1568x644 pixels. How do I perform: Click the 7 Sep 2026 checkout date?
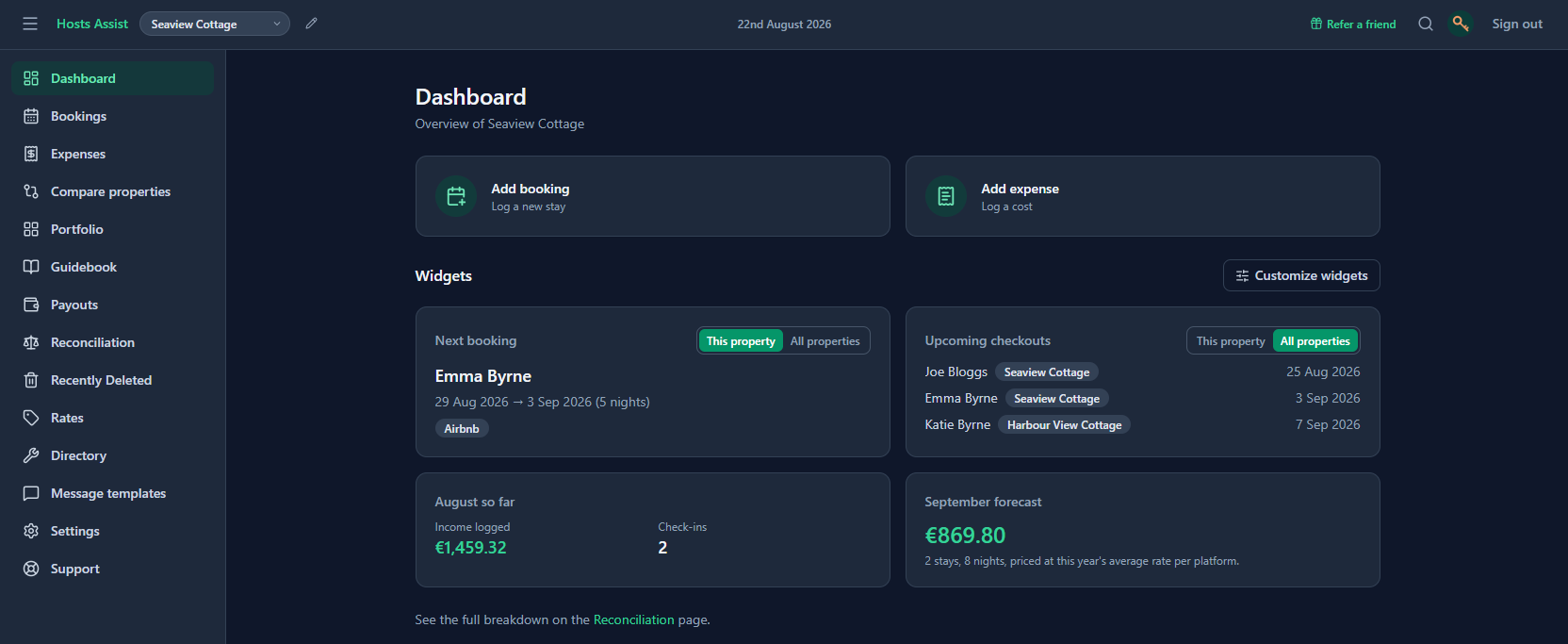click(x=1328, y=424)
